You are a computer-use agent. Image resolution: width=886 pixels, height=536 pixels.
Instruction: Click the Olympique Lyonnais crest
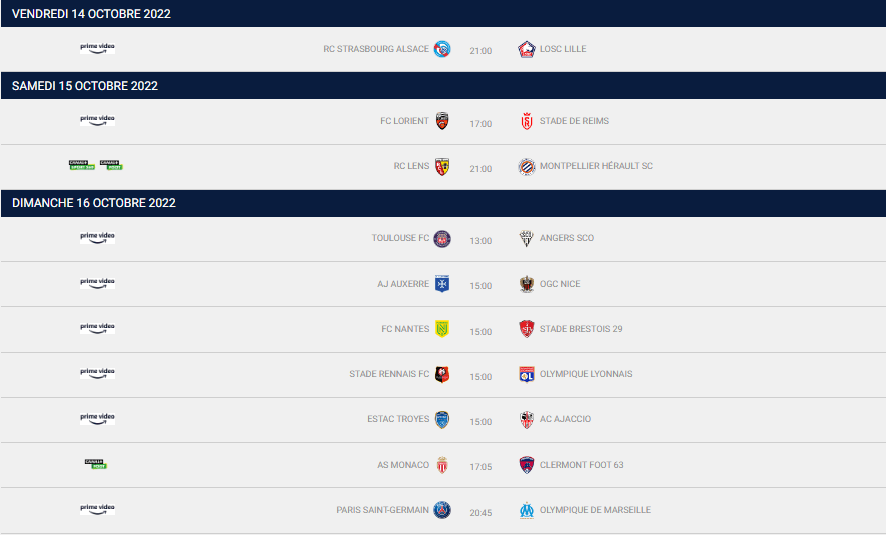(x=527, y=374)
